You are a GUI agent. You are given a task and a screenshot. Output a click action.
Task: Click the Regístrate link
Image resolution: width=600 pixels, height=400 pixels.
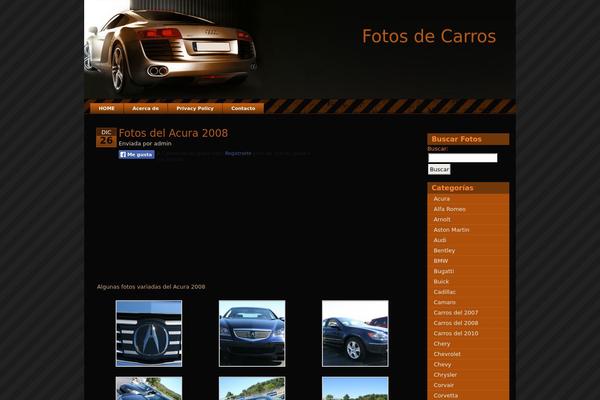[x=238, y=153]
